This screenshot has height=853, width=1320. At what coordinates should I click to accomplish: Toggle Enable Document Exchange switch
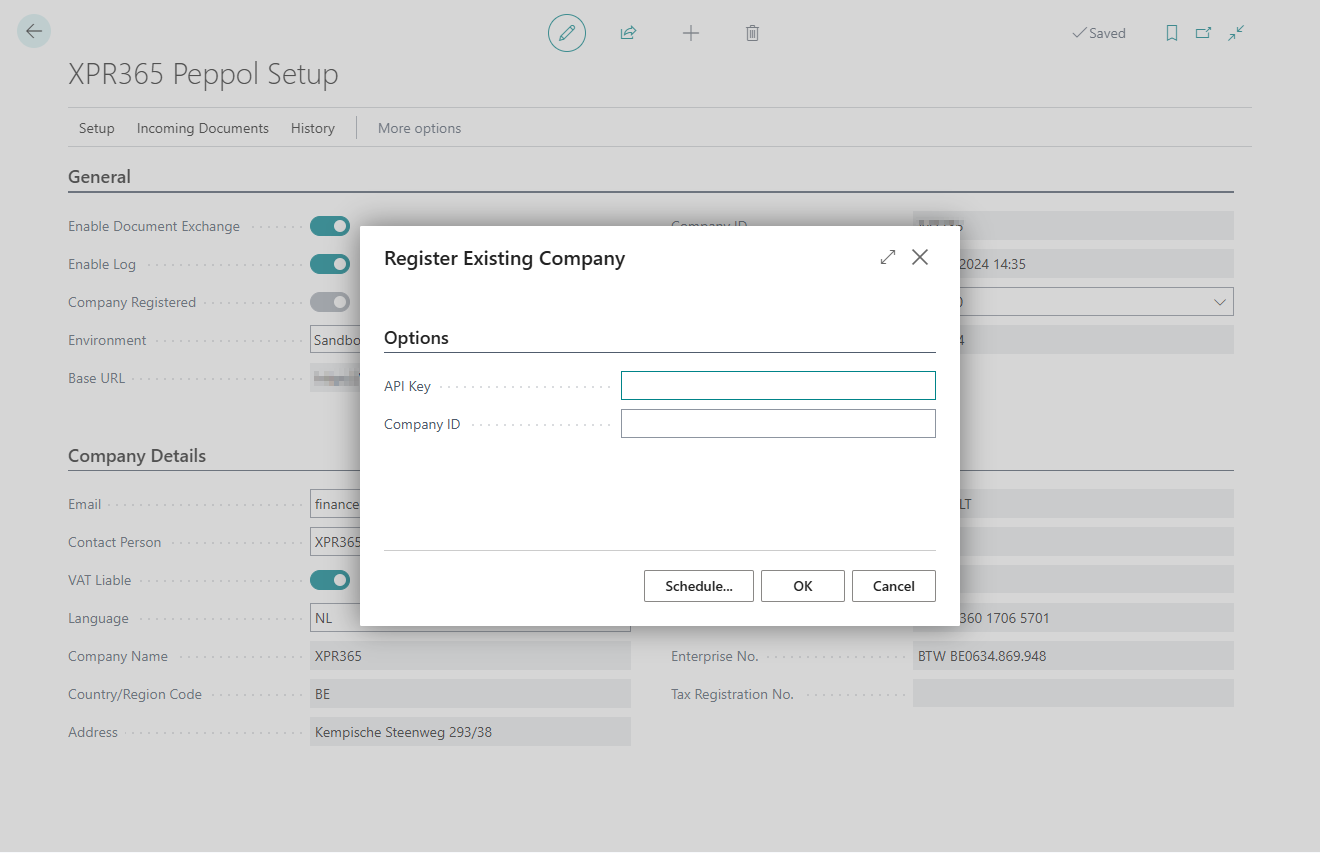[330, 226]
